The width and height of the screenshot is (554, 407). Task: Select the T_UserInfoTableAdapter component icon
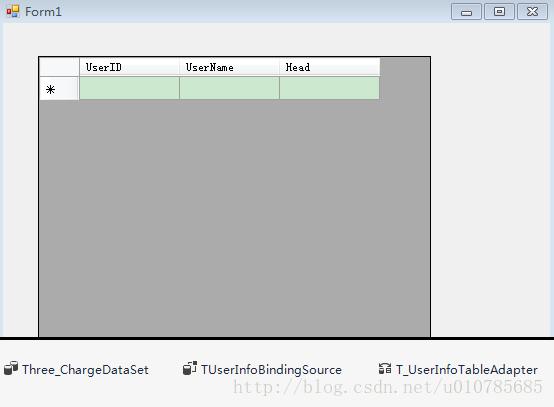[385, 368]
